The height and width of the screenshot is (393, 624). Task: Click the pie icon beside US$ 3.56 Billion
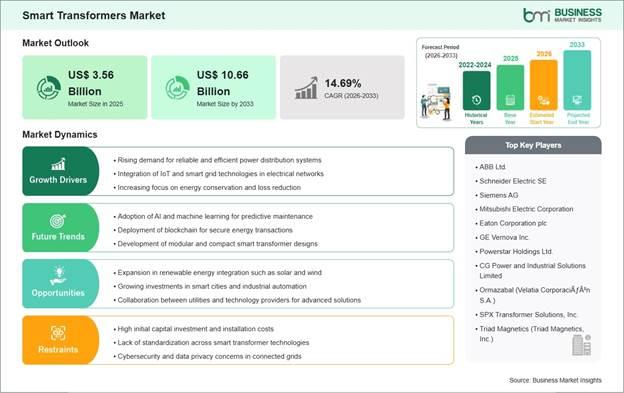pos(49,88)
